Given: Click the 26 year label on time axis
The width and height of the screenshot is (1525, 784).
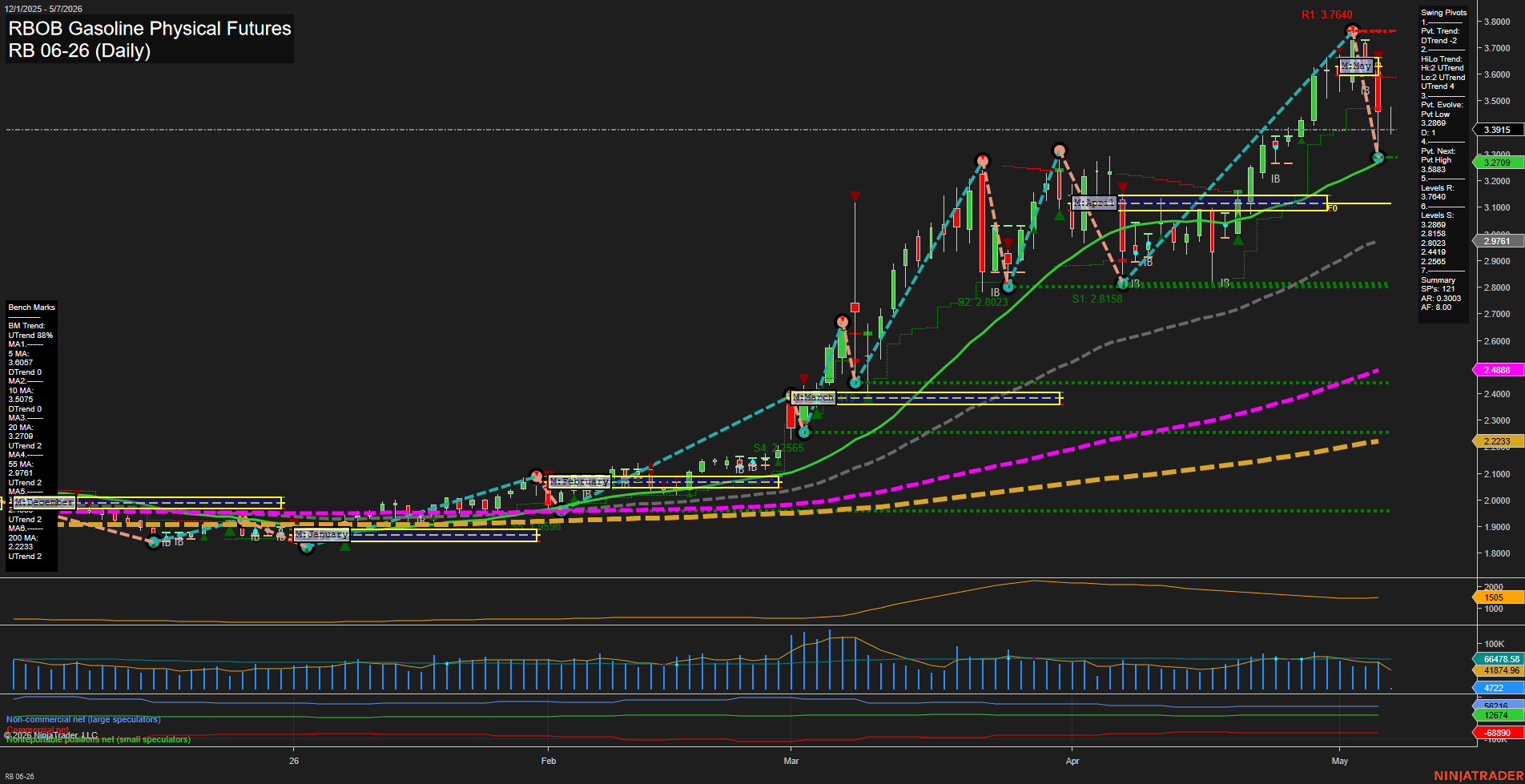Looking at the screenshot, I should pyautogui.click(x=294, y=761).
